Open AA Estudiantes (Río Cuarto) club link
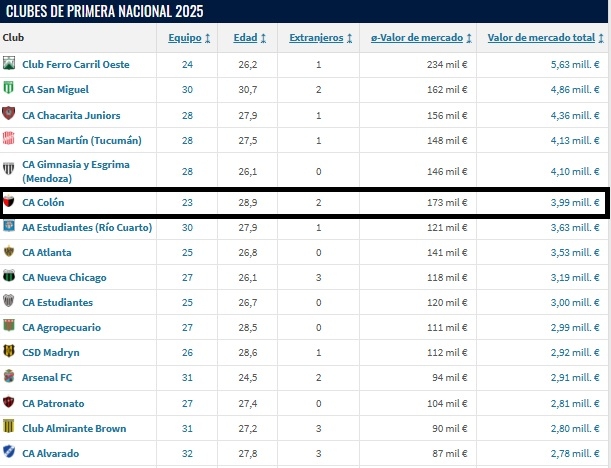611x468 pixels. (87, 227)
